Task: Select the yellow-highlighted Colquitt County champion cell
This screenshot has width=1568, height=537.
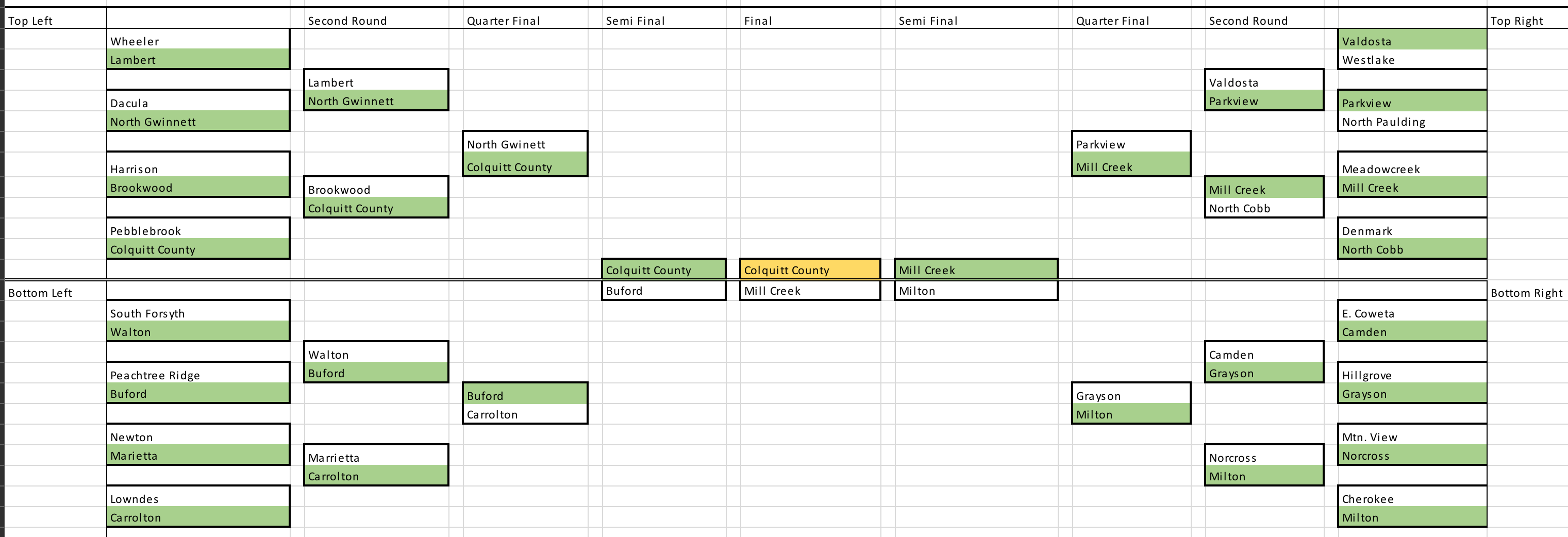Action: 810,270
